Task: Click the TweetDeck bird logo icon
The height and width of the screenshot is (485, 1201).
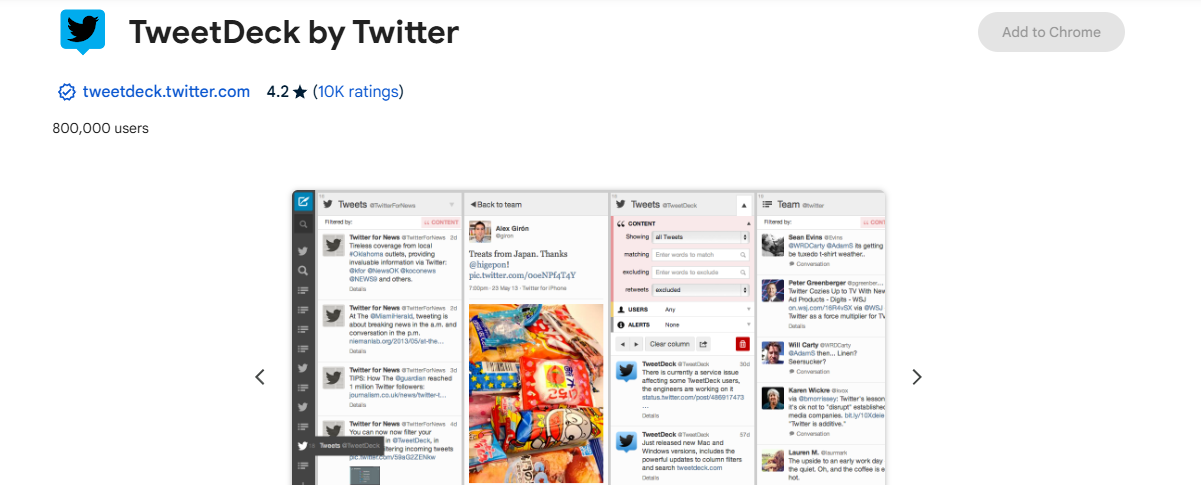Action: click(82, 30)
